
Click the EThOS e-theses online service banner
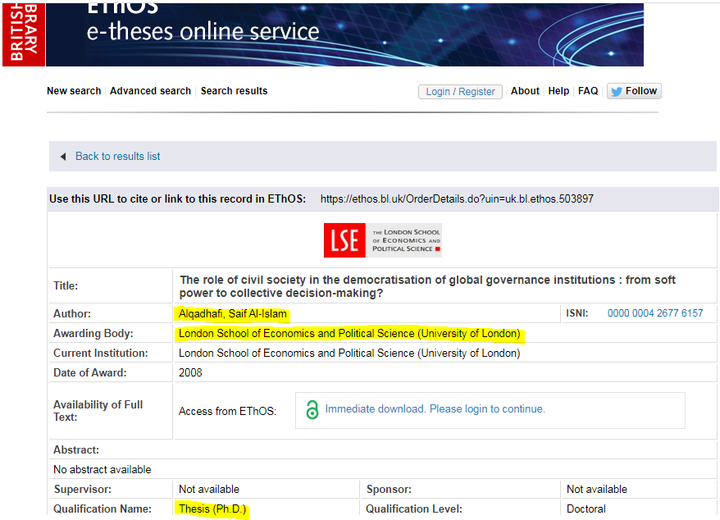tap(344, 34)
